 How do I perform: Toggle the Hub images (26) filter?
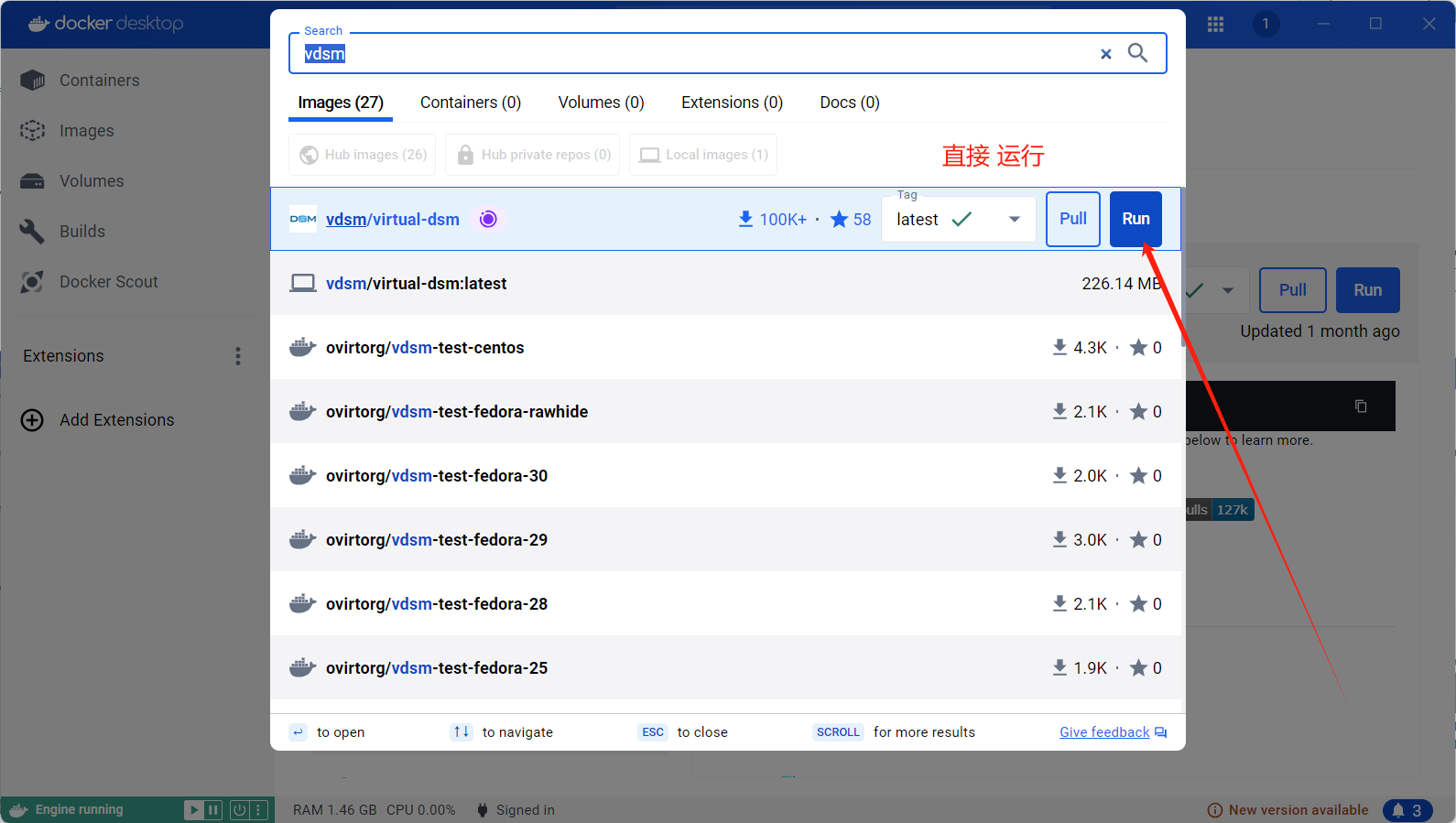tap(363, 155)
